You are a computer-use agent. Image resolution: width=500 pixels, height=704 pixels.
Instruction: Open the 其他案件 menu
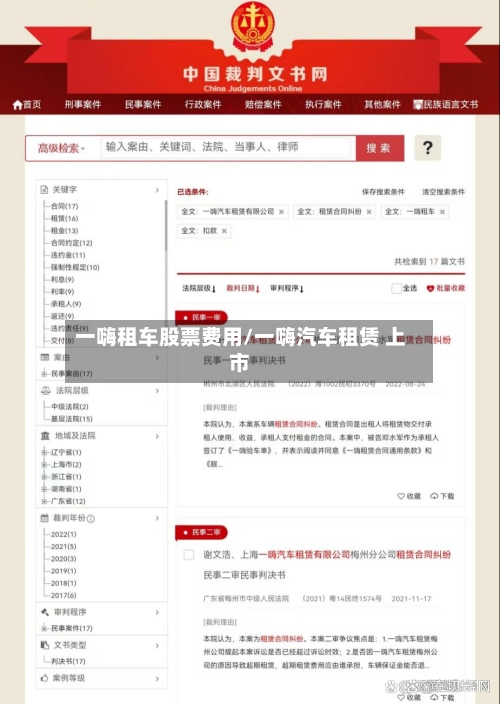coord(382,105)
